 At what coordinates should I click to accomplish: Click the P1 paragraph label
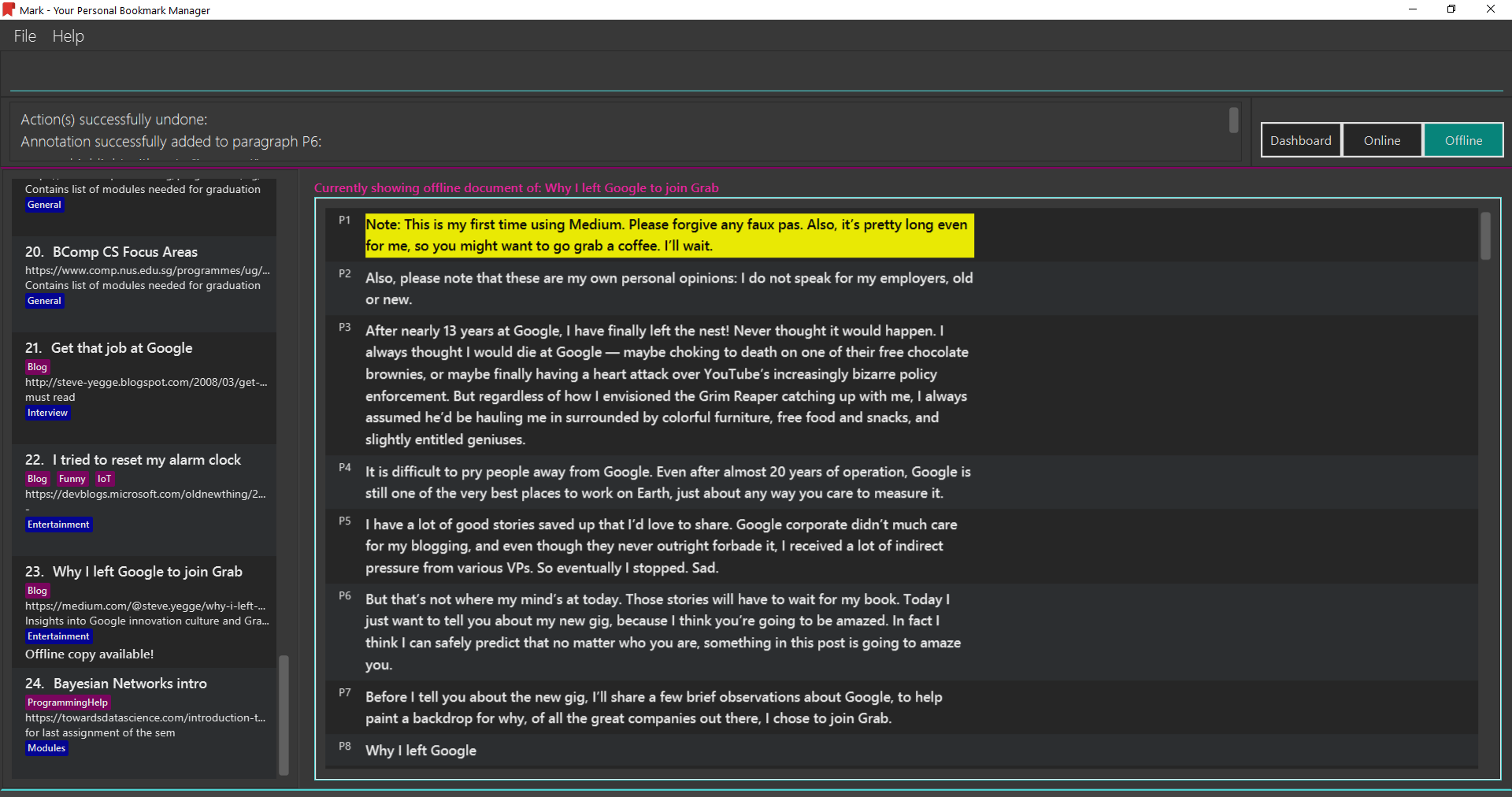point(345,221)
